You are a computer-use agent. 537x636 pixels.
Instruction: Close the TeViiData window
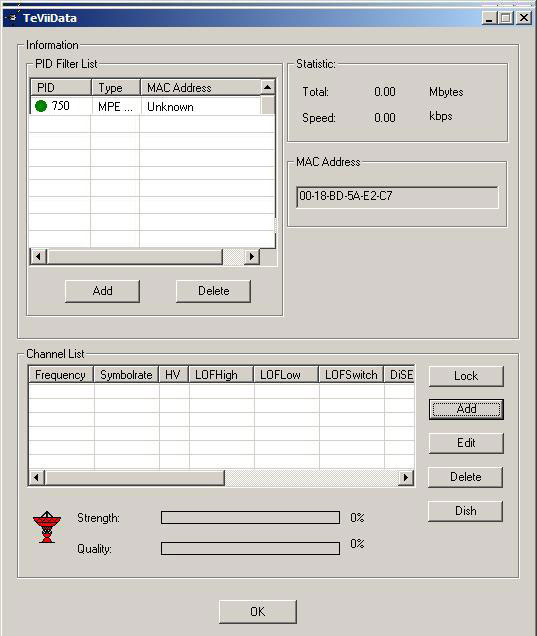click(524, 18)
